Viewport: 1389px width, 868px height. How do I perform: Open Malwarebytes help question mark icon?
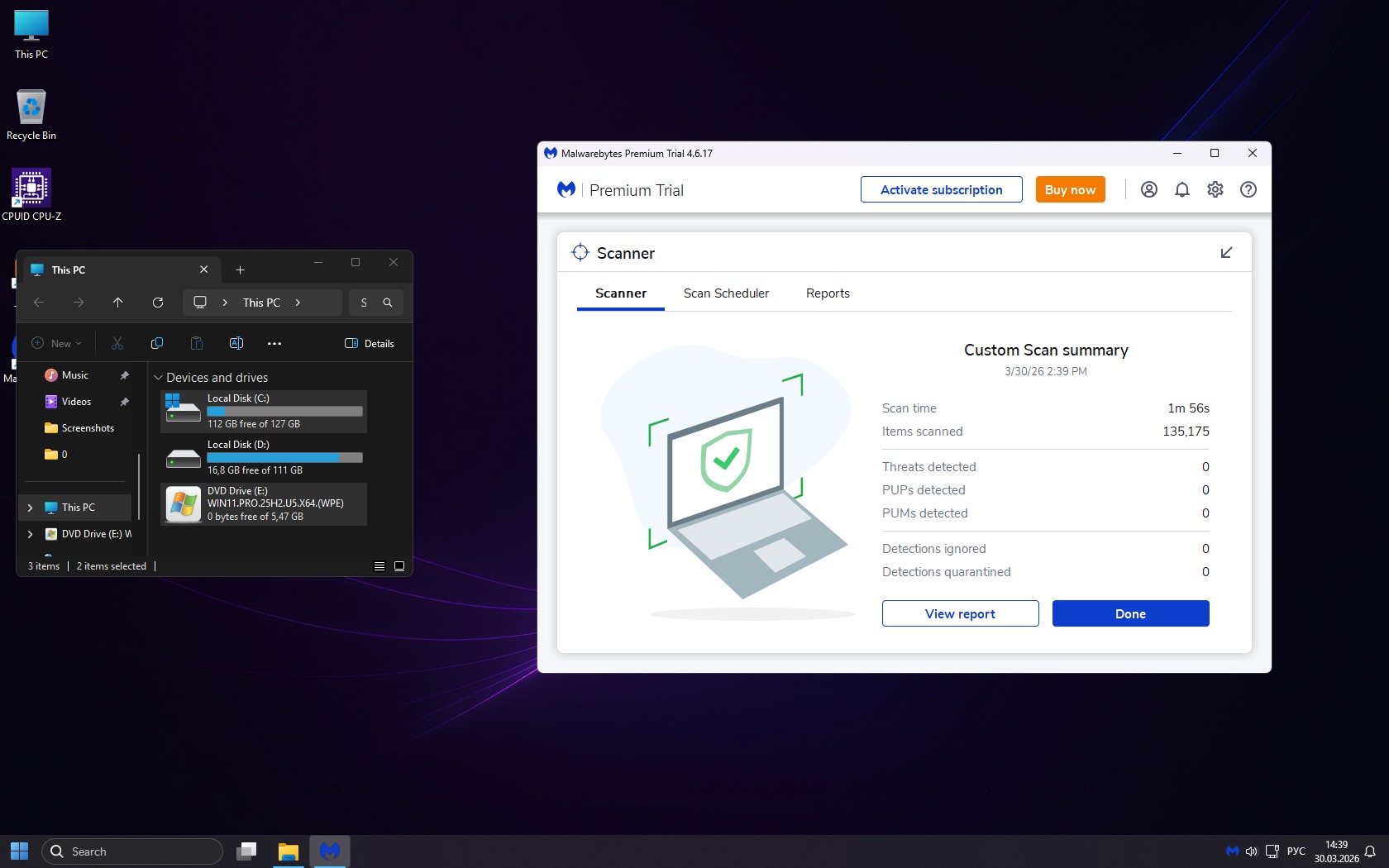(x=1248, y=189)
